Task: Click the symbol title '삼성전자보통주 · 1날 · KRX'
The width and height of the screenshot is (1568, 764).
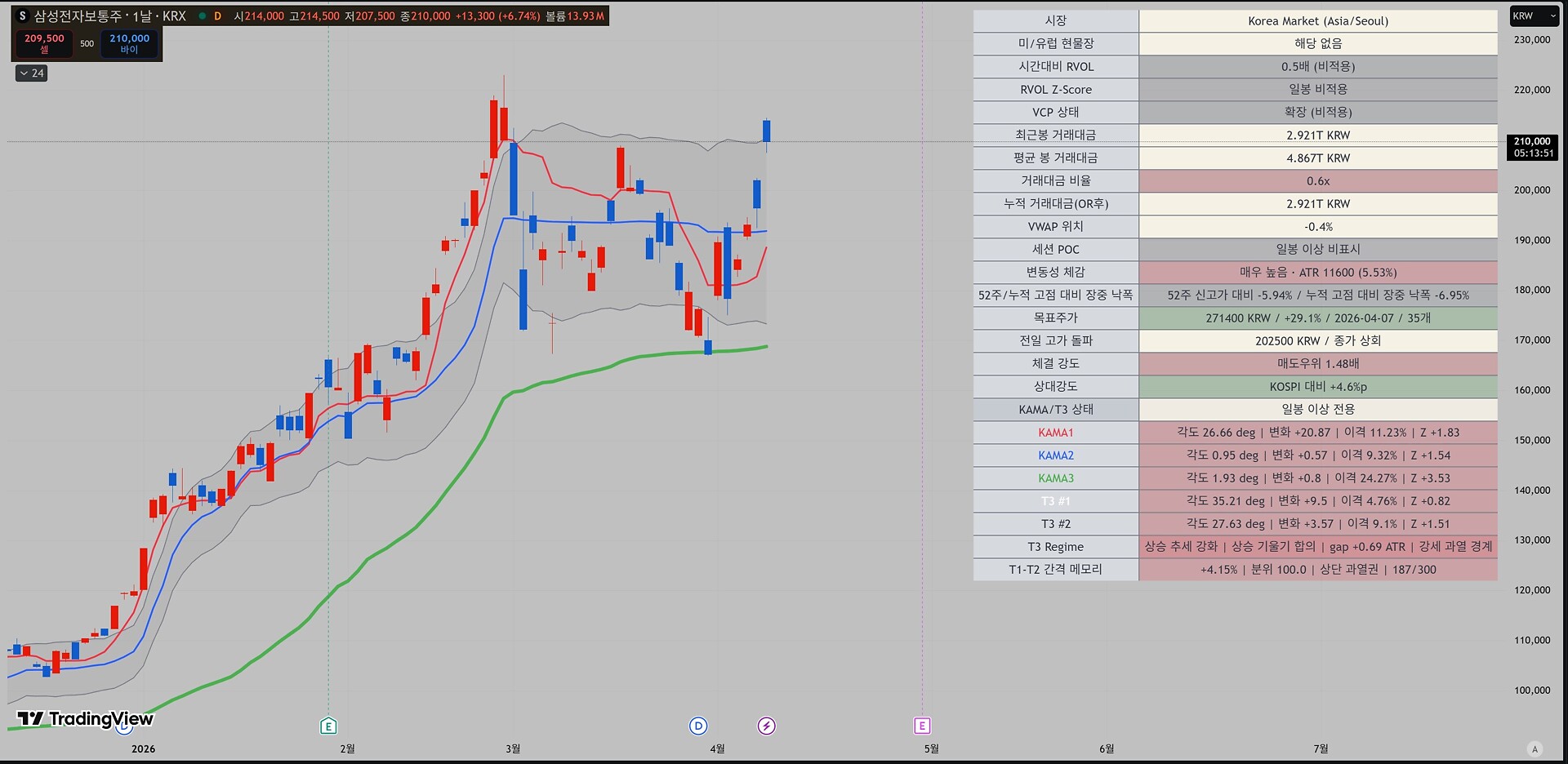Action: click(110, 16)
